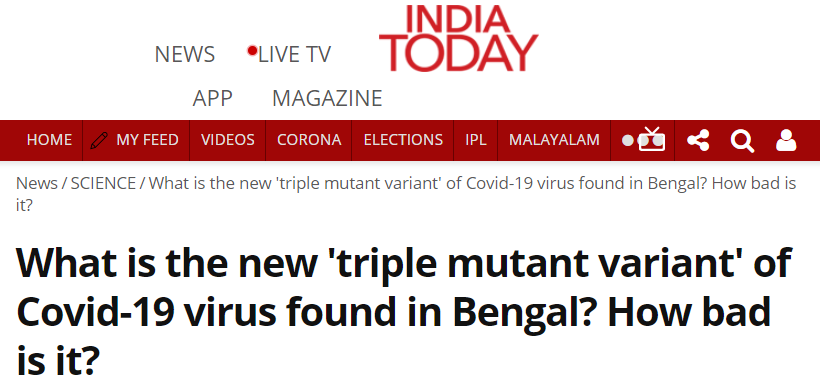Switch to the MALAYALAM edition
The width and height of the screenshot is (820, 381).
tap(554, 140)
